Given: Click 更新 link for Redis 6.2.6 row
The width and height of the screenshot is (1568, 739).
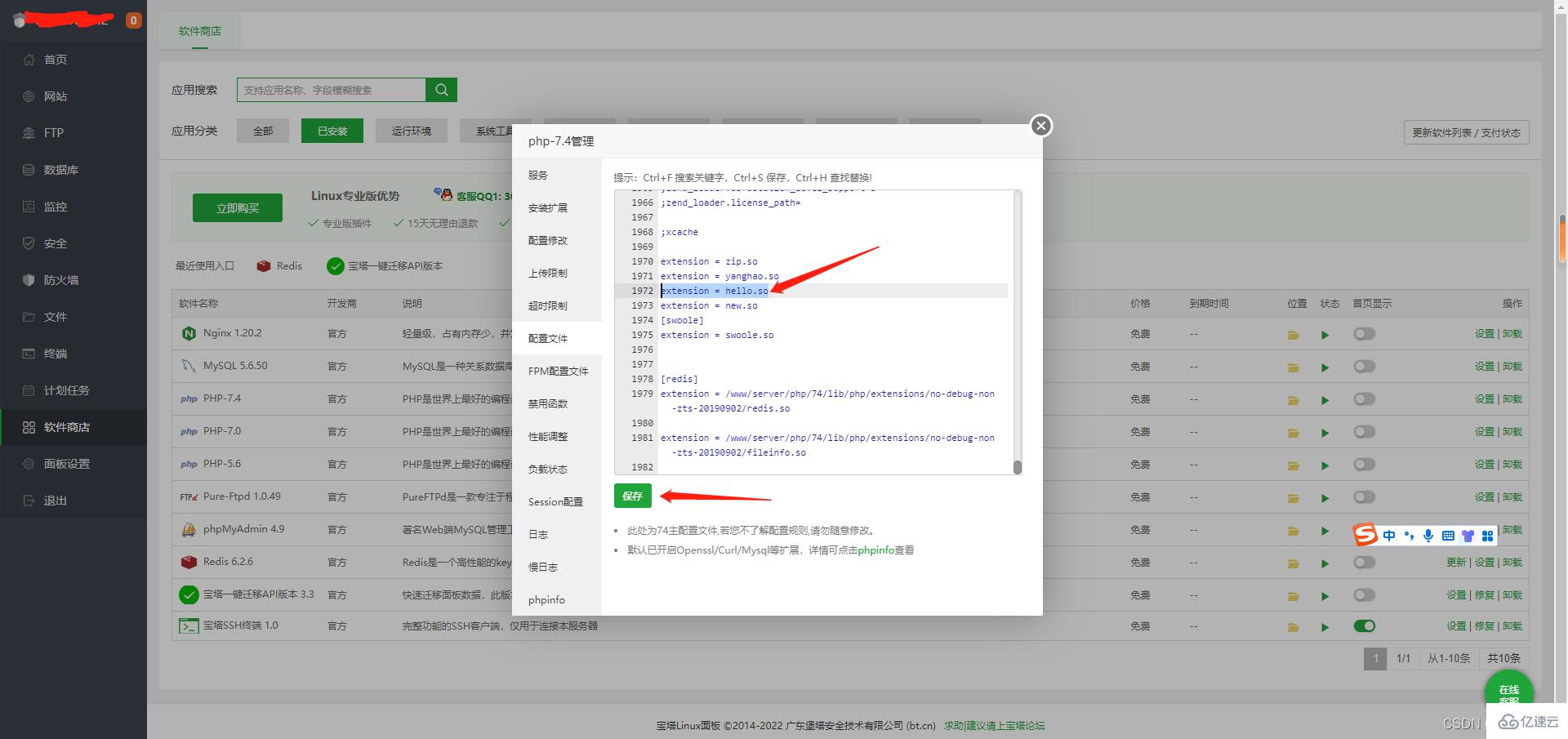Looking at the screenshot, I should tap(1456, 563).
